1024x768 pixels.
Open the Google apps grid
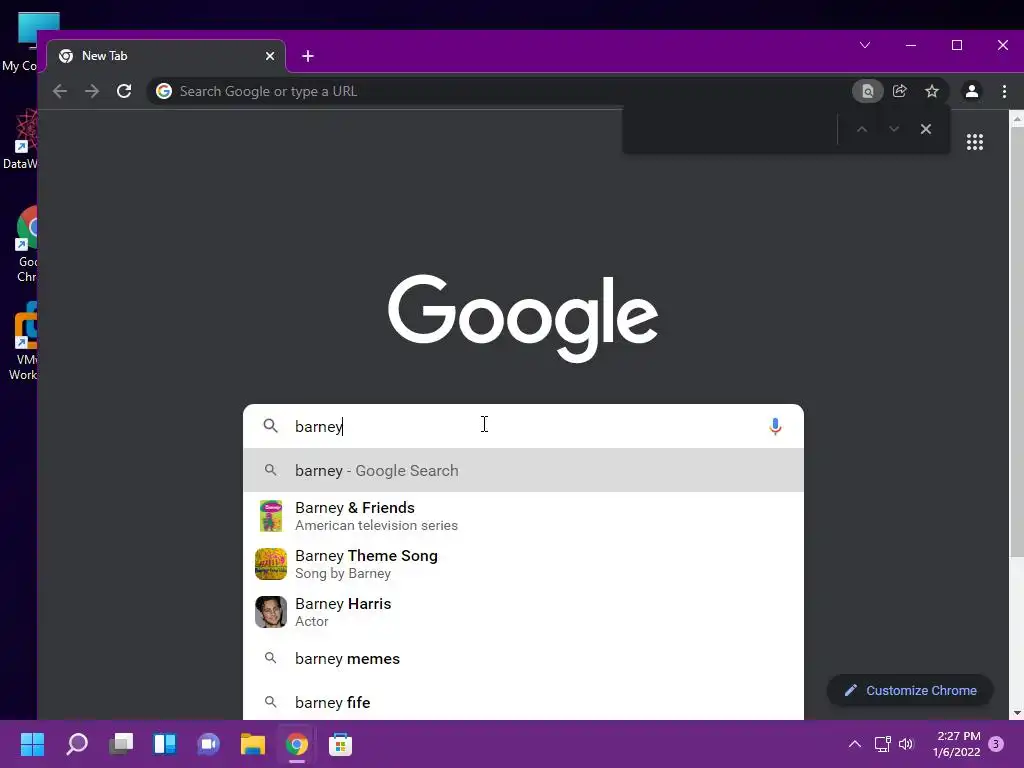pos(975,142)
